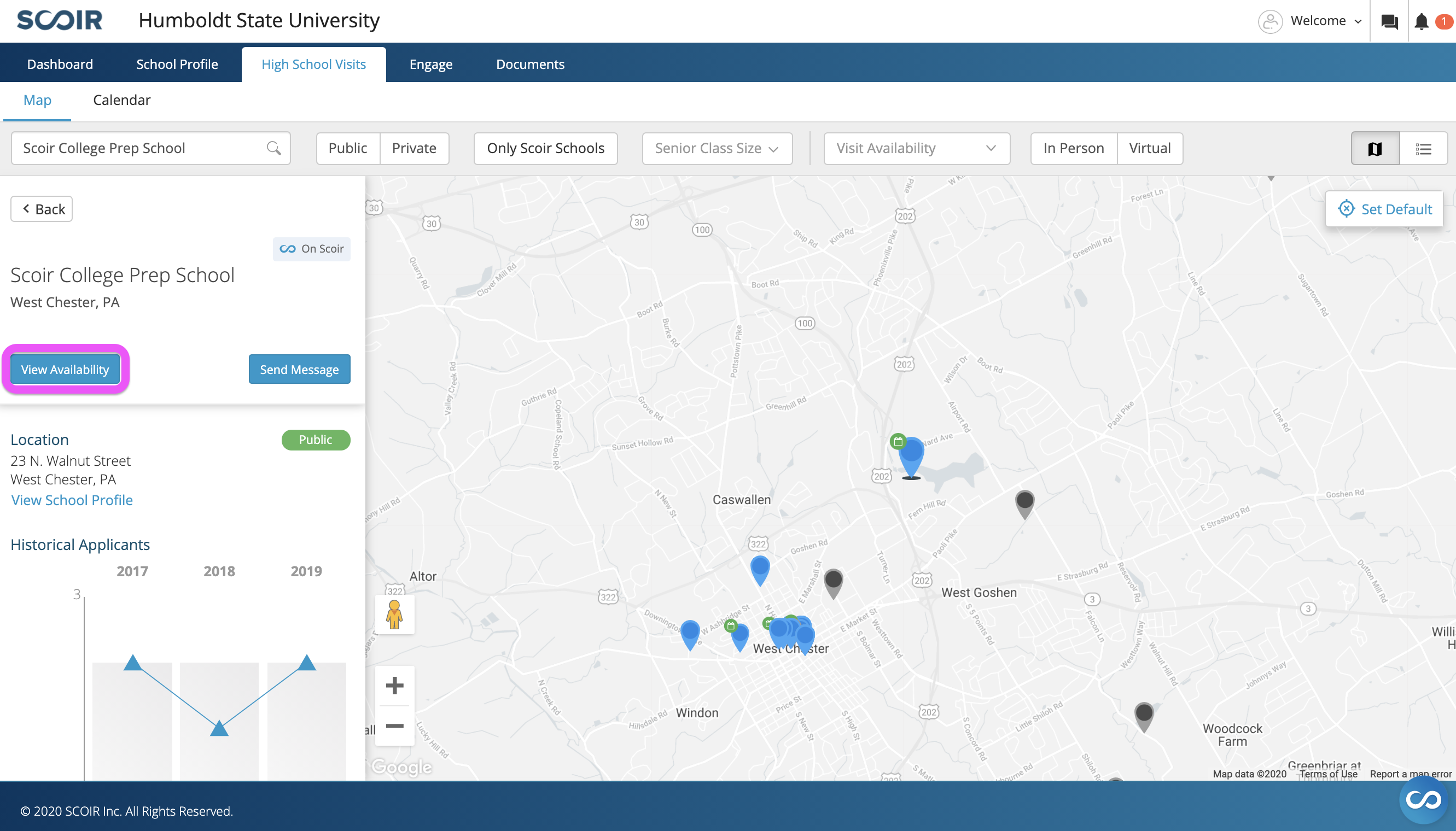Select the blue pin near Ward Ave
The height and width of the screenshot is (831, 1456).
[x=911, y=457]
